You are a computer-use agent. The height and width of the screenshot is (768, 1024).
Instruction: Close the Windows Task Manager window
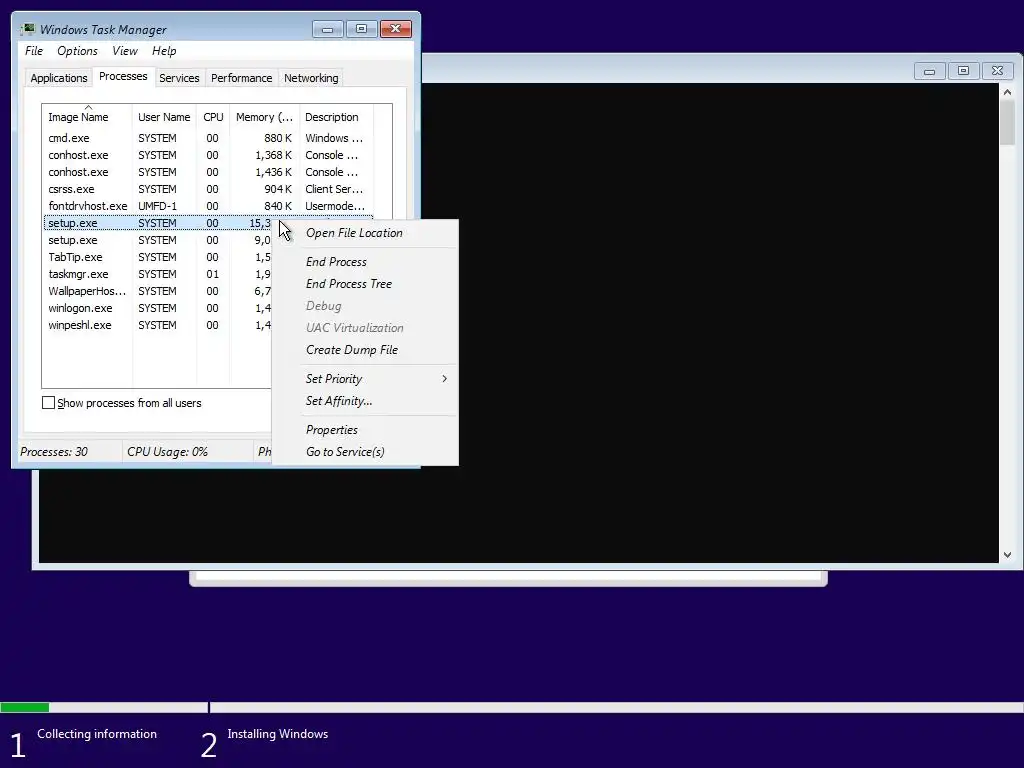[x=395, y=29]
